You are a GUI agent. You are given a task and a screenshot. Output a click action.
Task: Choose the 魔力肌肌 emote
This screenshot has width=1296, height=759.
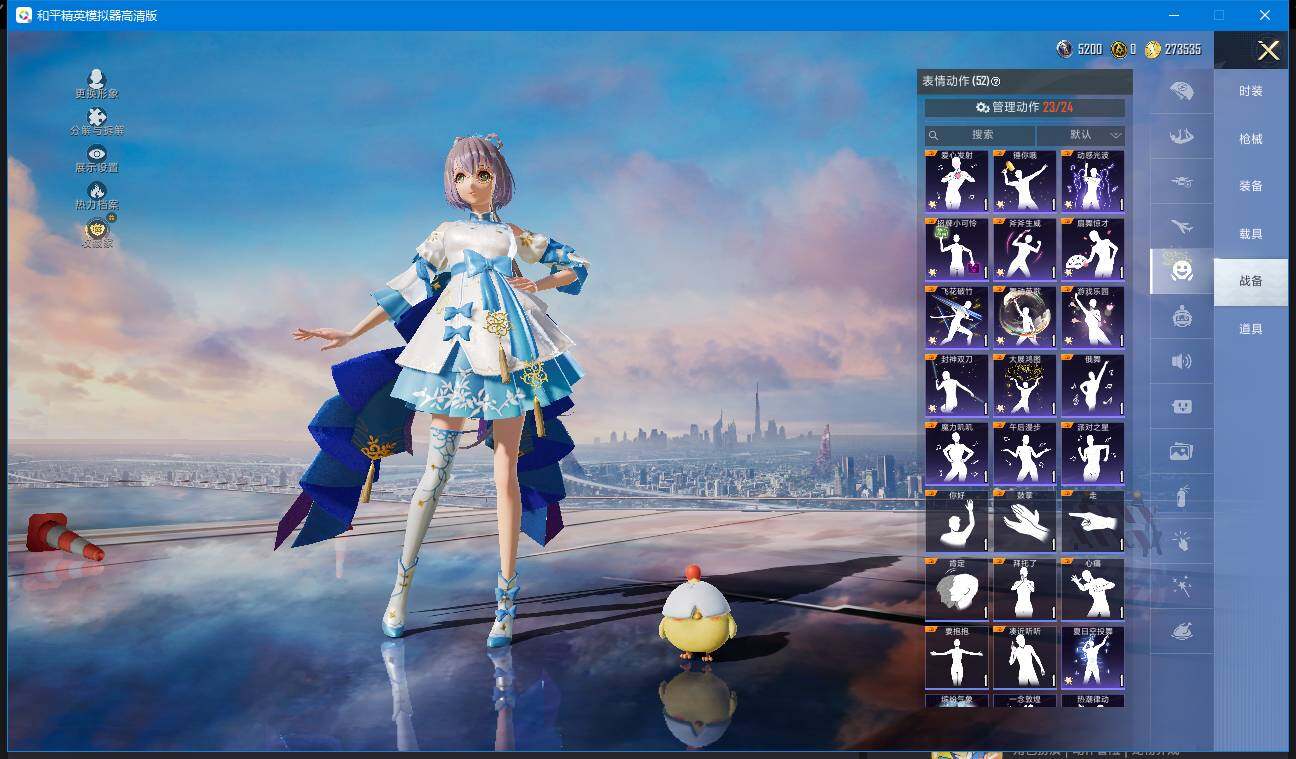coord(957,453)
